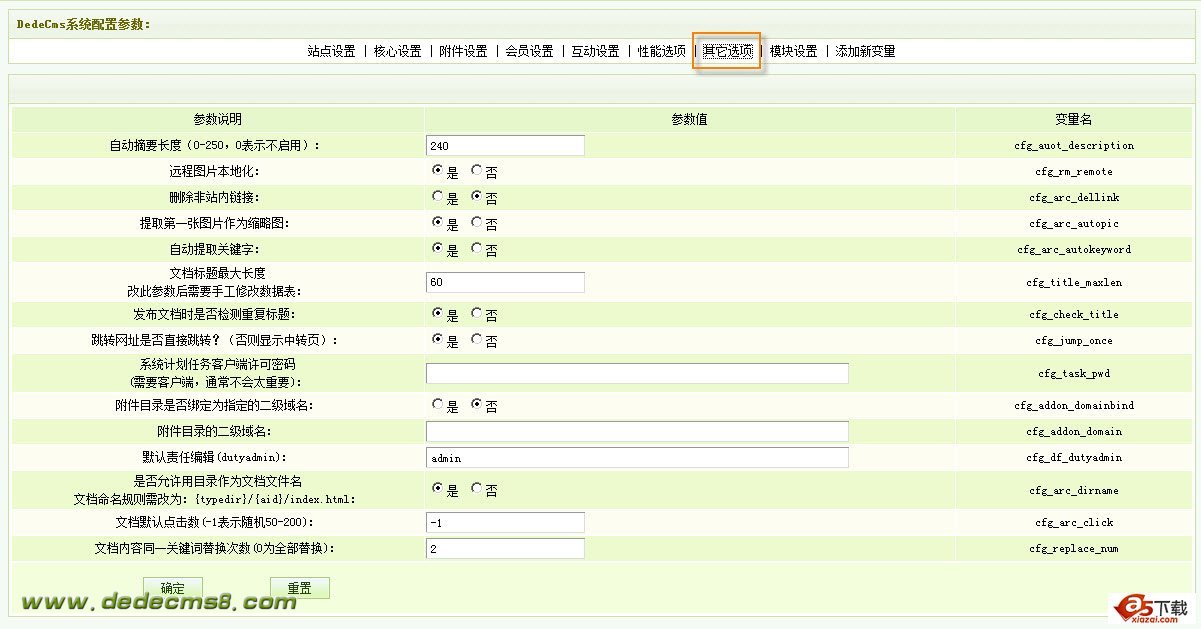The height and width of the screenshot is (629, 1201).
Task: Switch to 核心设置 tab
Action: coord(397,51)
